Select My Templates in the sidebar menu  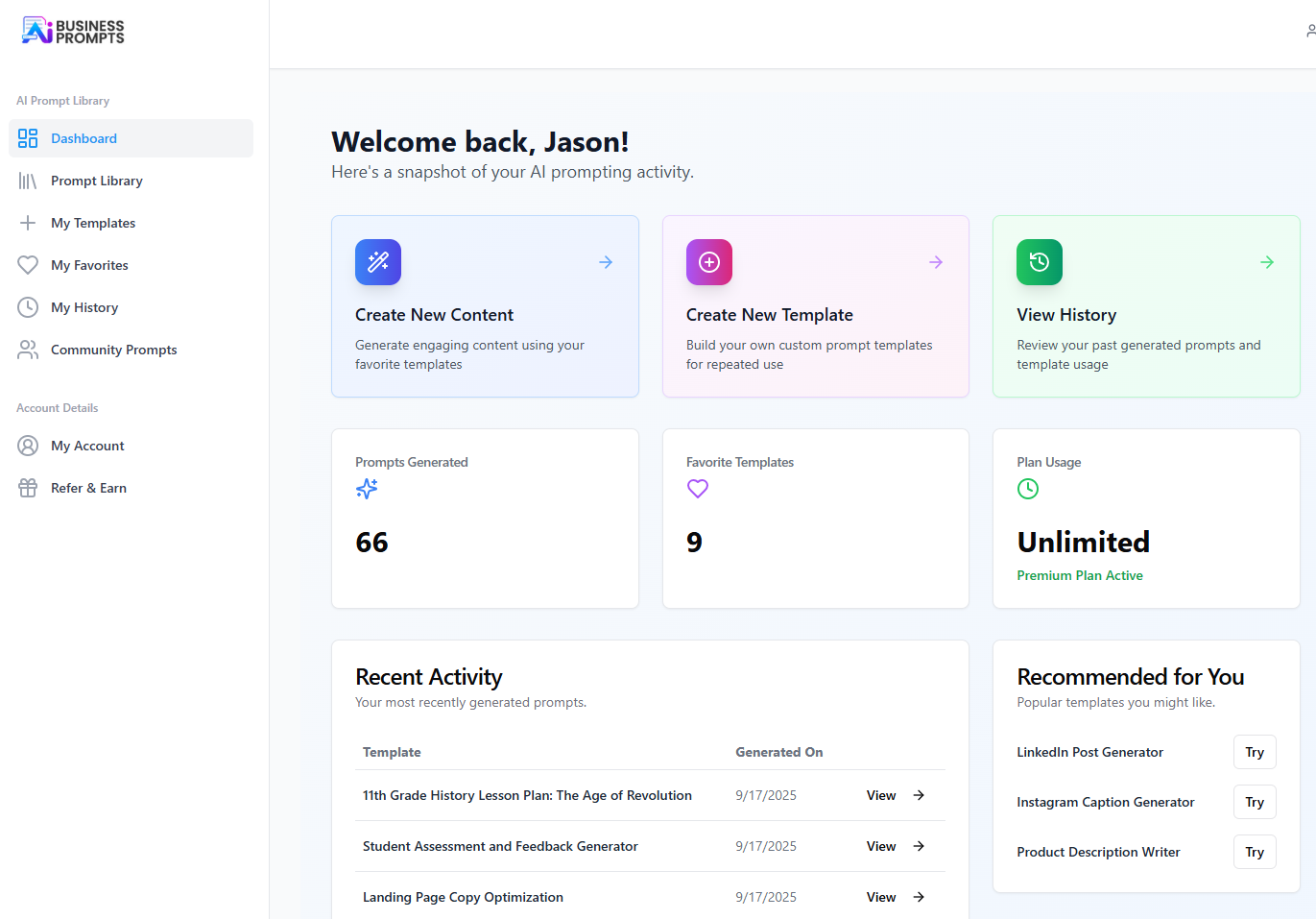tap(93, 223)
